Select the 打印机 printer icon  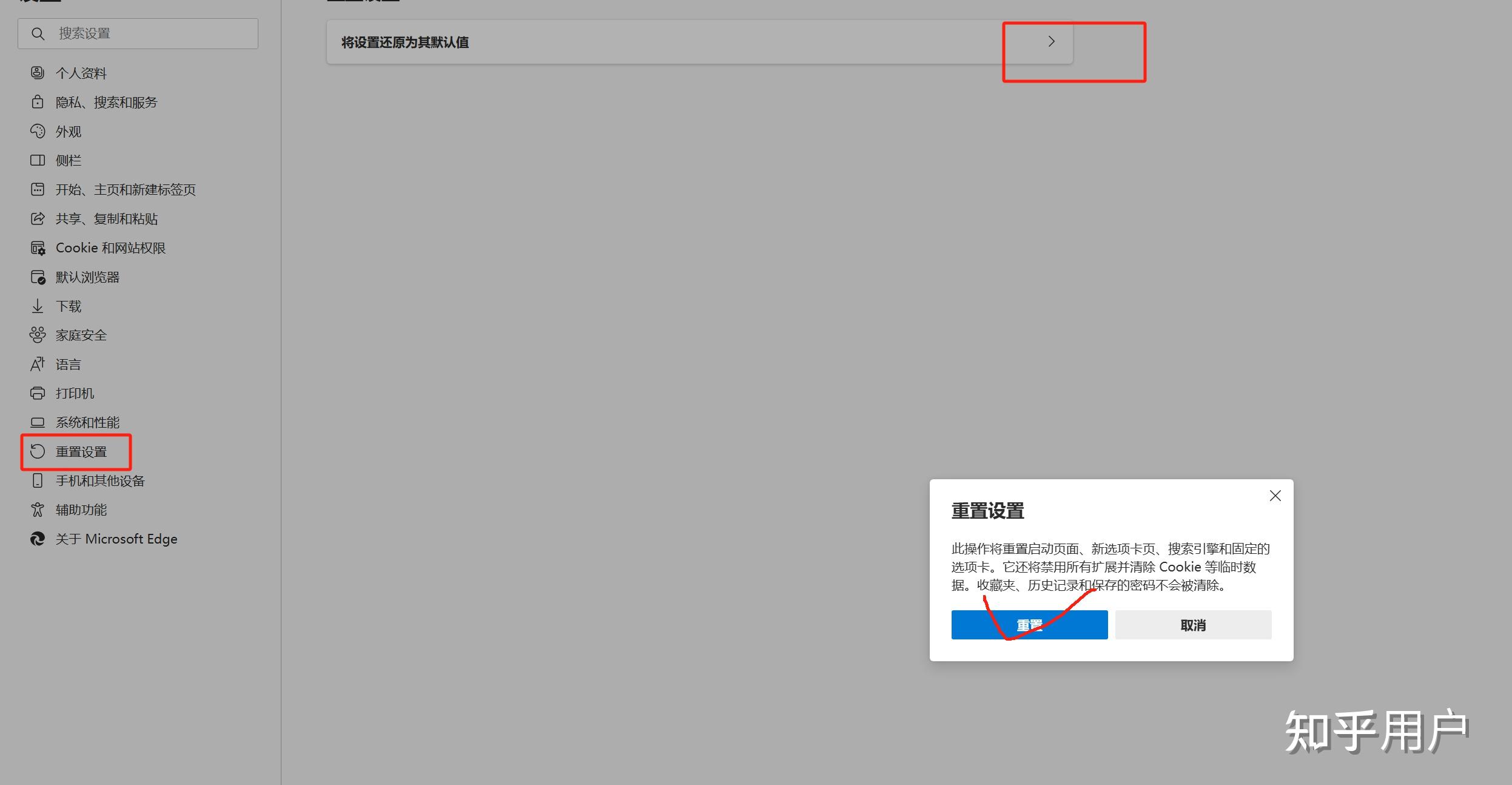pyautogui.click(x=38, y=393)
